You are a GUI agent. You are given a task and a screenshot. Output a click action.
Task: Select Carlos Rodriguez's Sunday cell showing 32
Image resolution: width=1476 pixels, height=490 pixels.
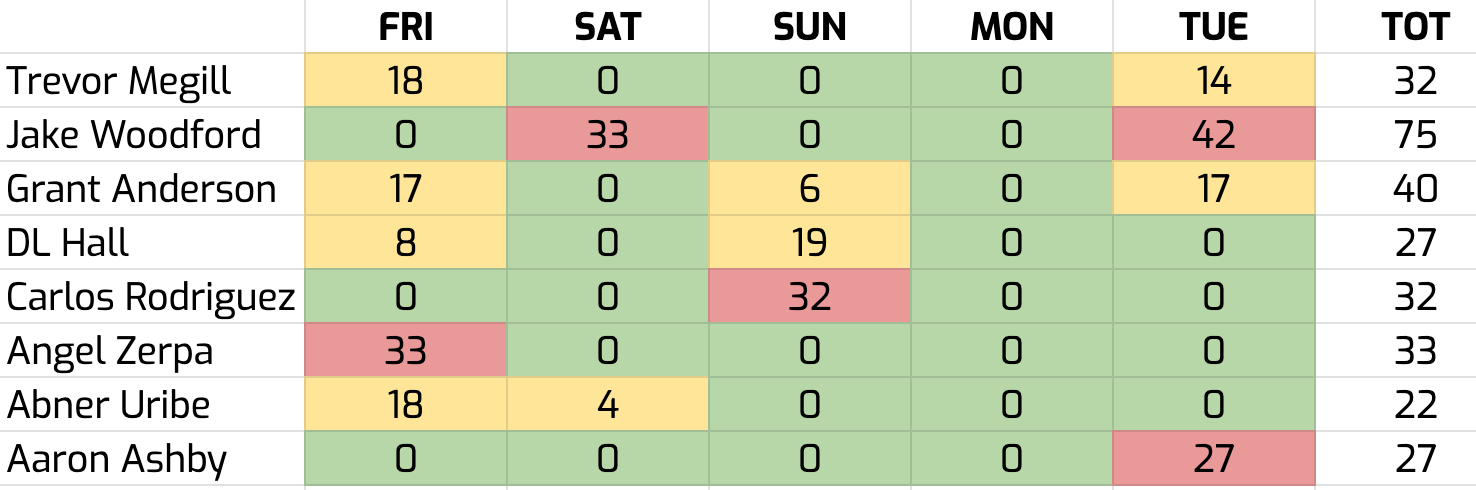click(809, 297)
